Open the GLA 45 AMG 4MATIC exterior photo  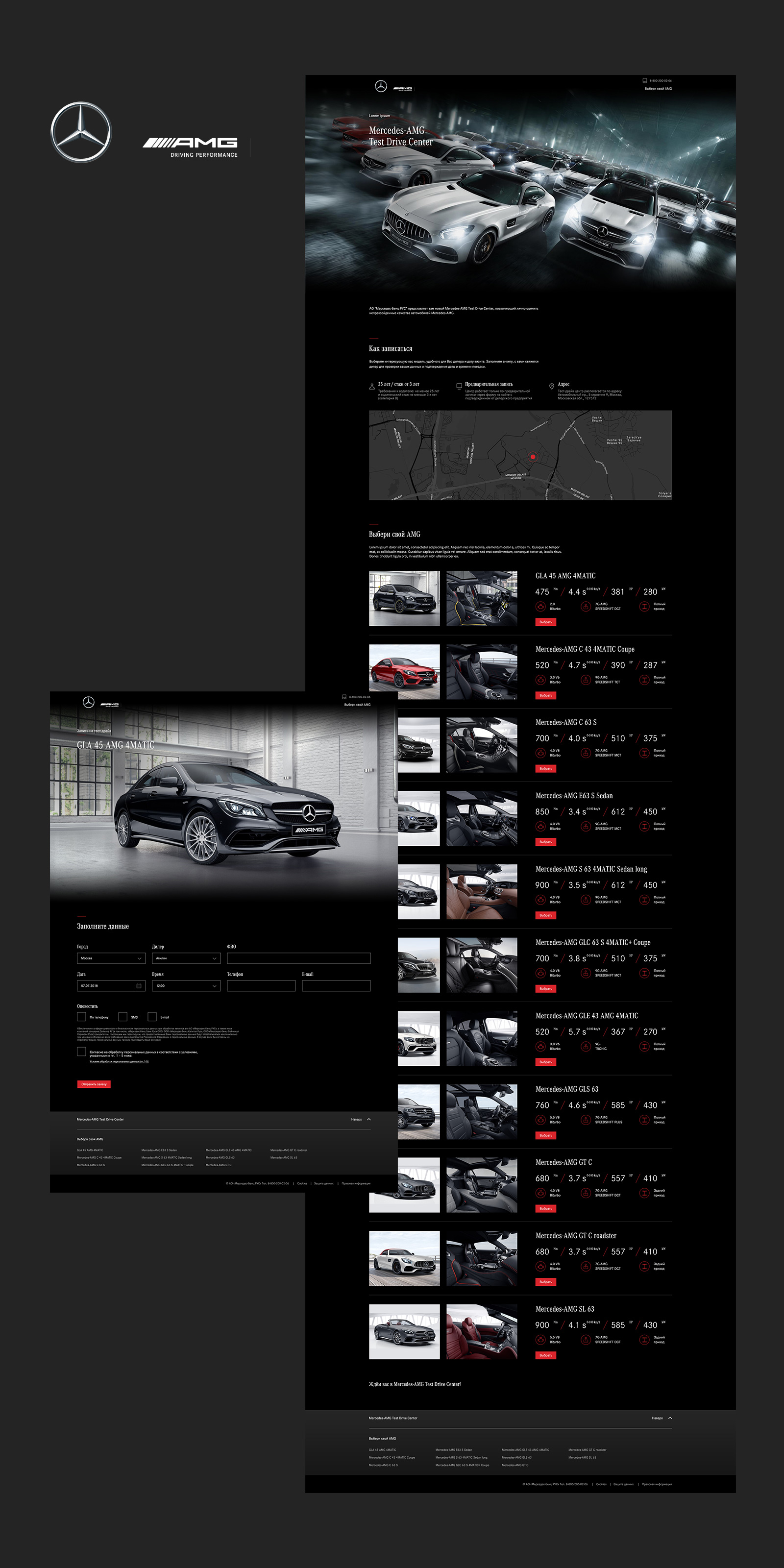(404, 598)
